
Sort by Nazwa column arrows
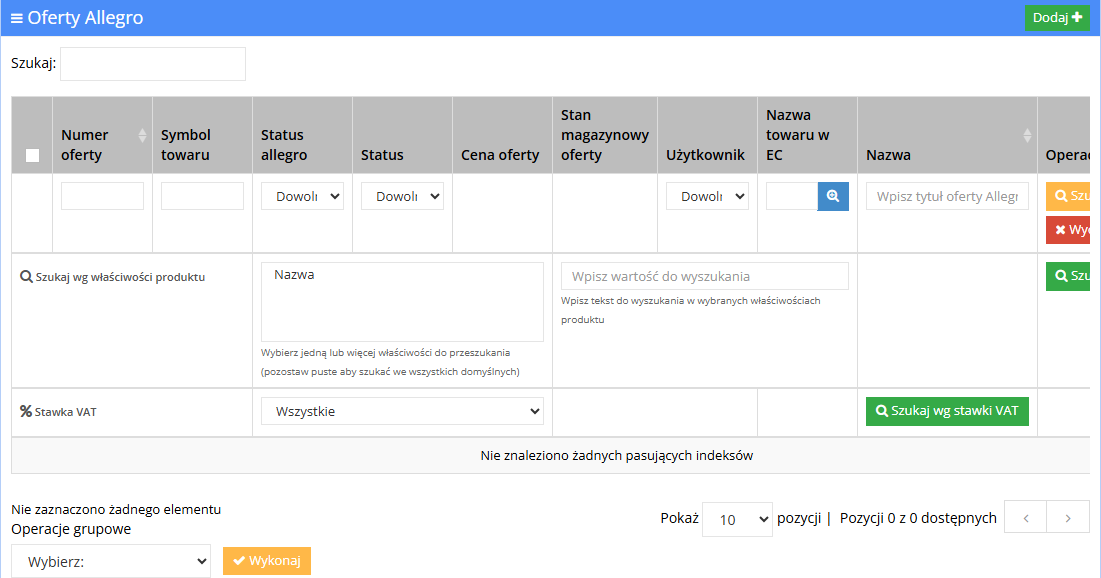pyautogui.click(x=1027, y=135)
